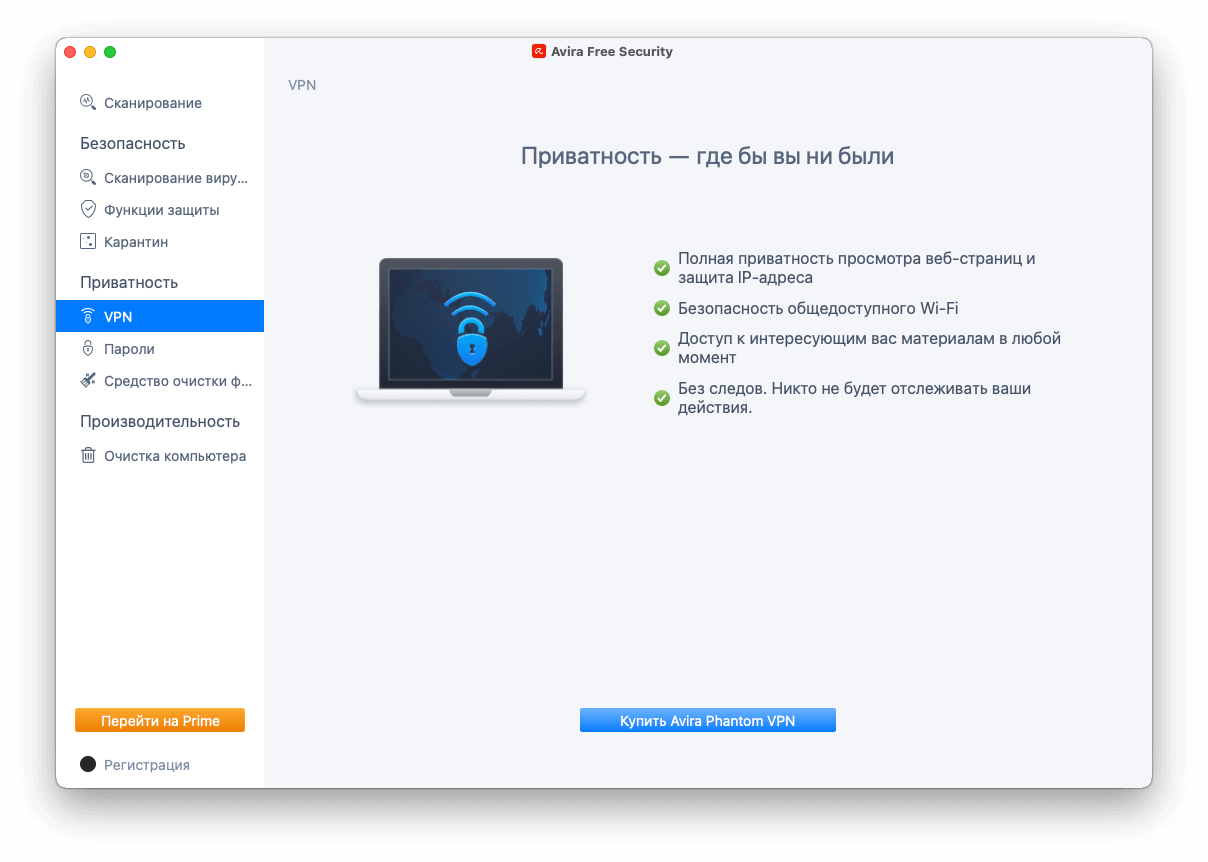Open the Пароли section
The width and height of the screenshot is (1208, 862).
click(160, 349)
